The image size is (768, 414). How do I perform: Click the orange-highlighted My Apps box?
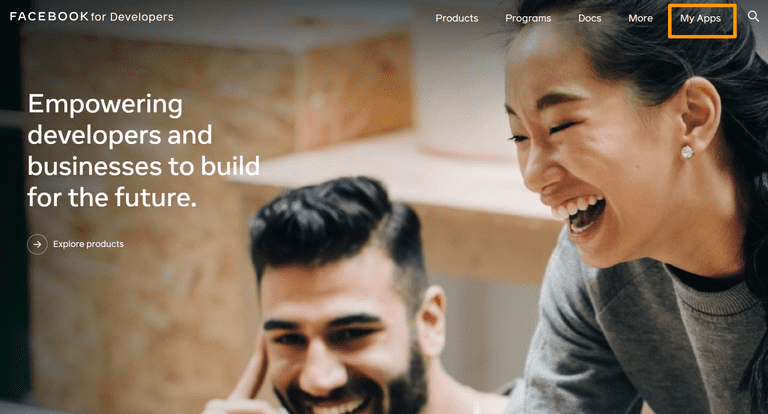[x=702, y=21]
